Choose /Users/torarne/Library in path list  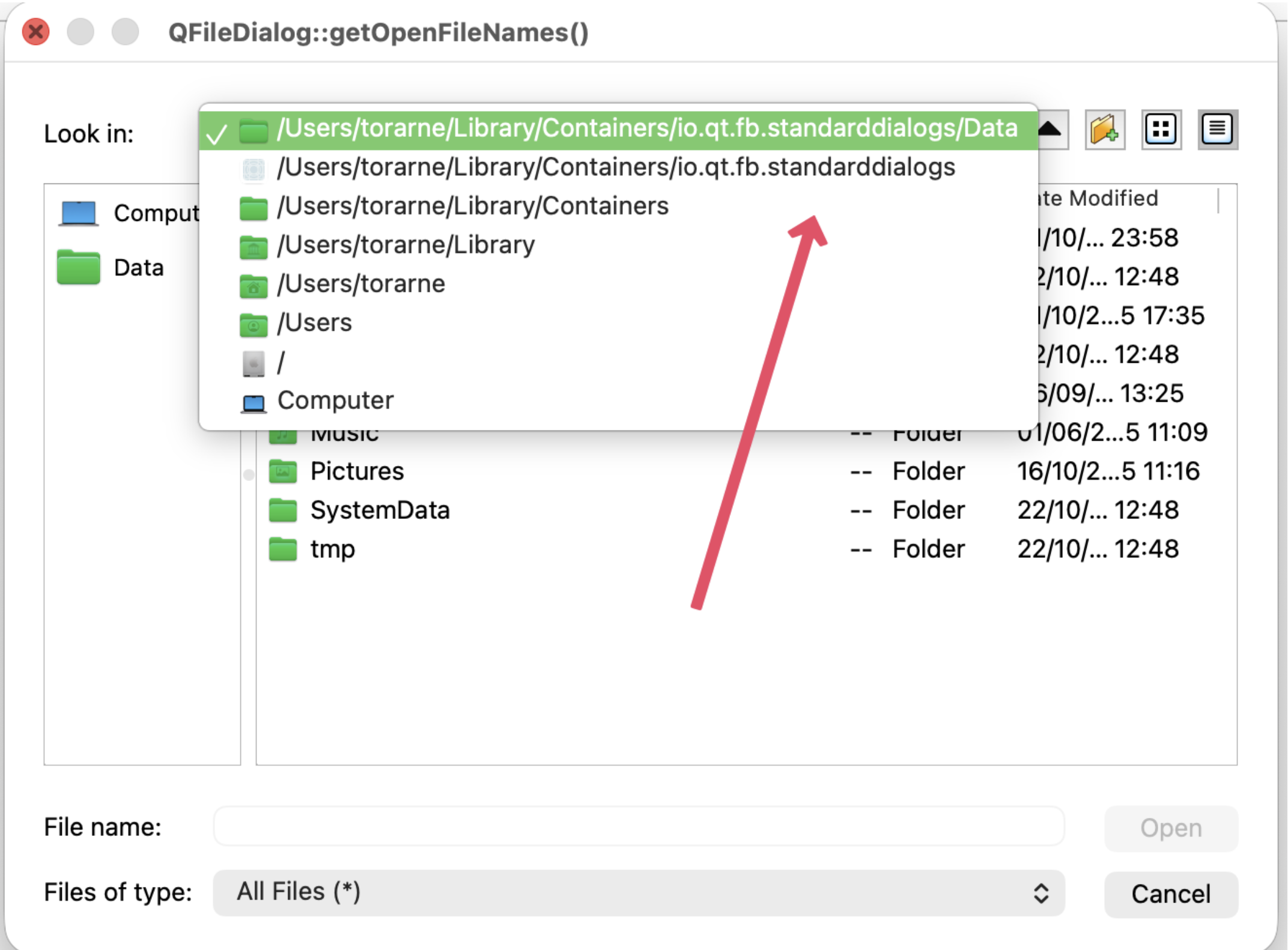click(406, 245)
